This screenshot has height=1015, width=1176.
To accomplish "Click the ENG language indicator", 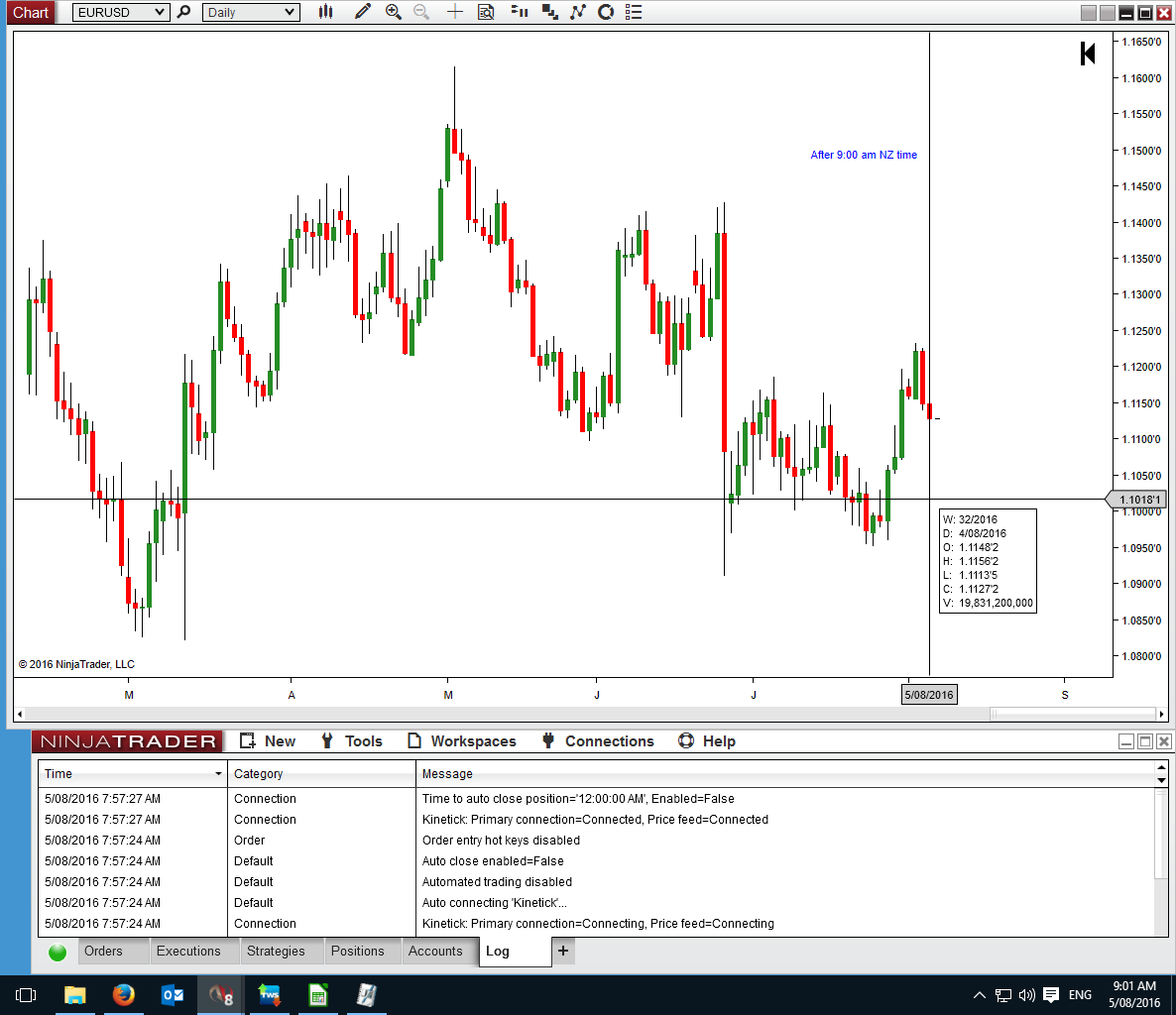I will click(x=1079, y=995).
